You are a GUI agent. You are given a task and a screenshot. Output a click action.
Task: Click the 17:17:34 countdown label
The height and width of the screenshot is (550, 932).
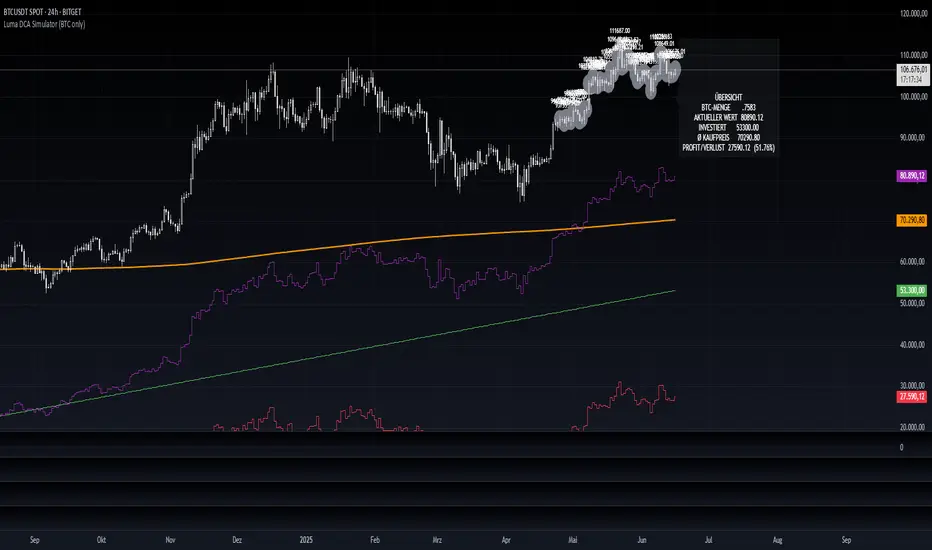pyautogui.click(x=911, y=80)
